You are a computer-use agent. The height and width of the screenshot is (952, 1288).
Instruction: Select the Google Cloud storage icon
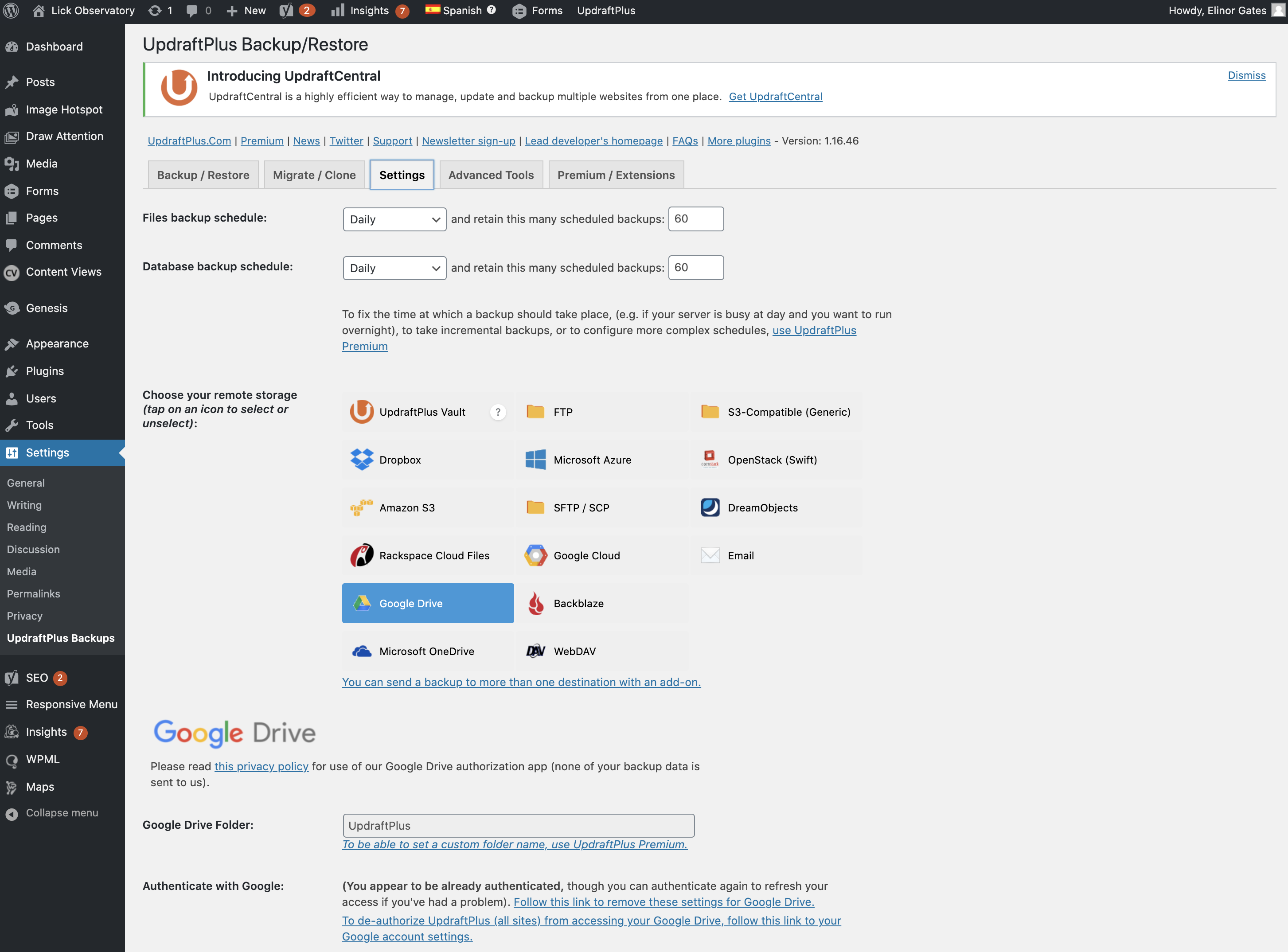535,555
